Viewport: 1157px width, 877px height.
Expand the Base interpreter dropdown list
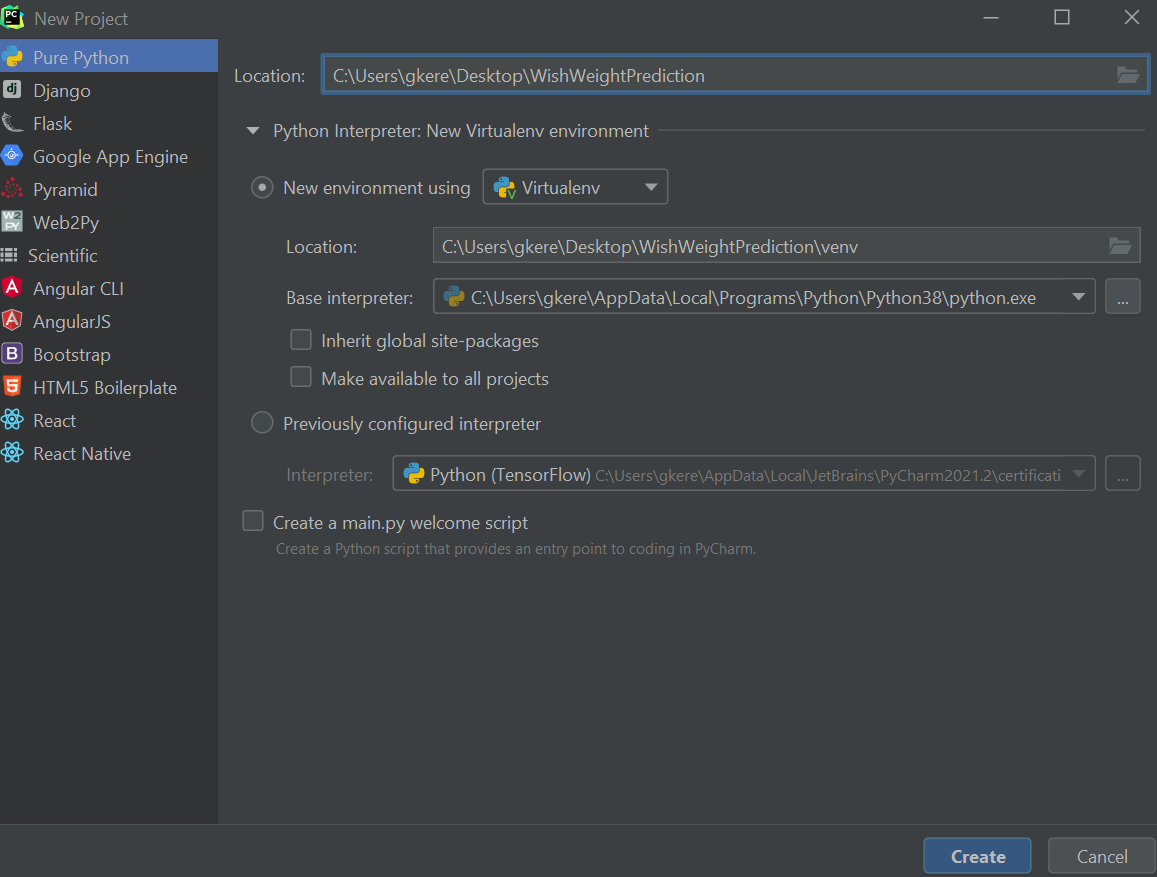tap(1078, 297)
